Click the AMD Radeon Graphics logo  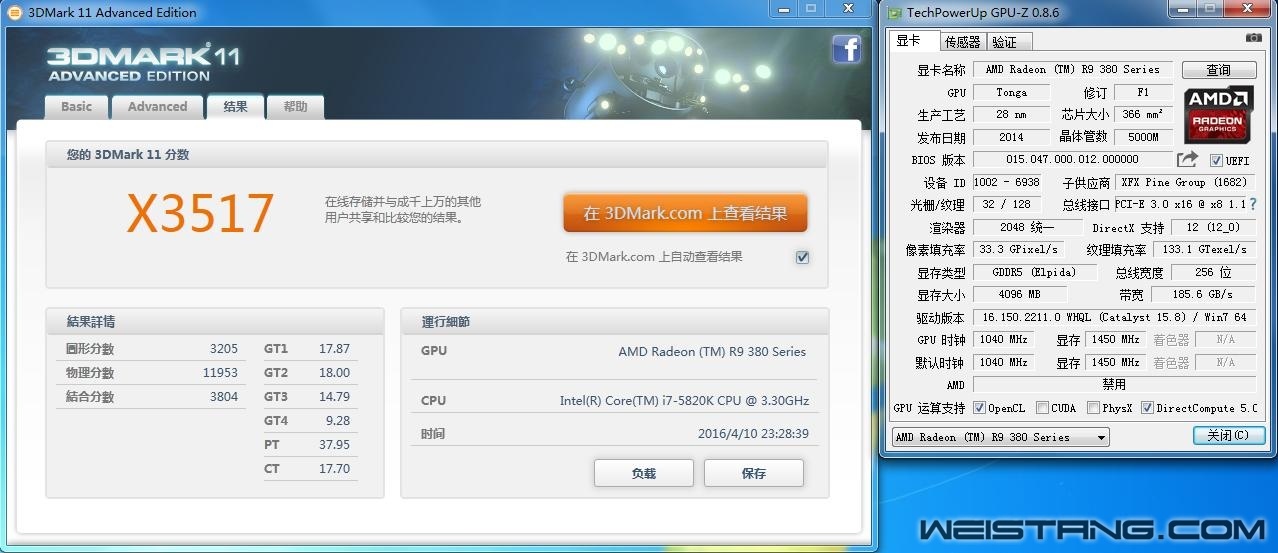(1218, 114)
